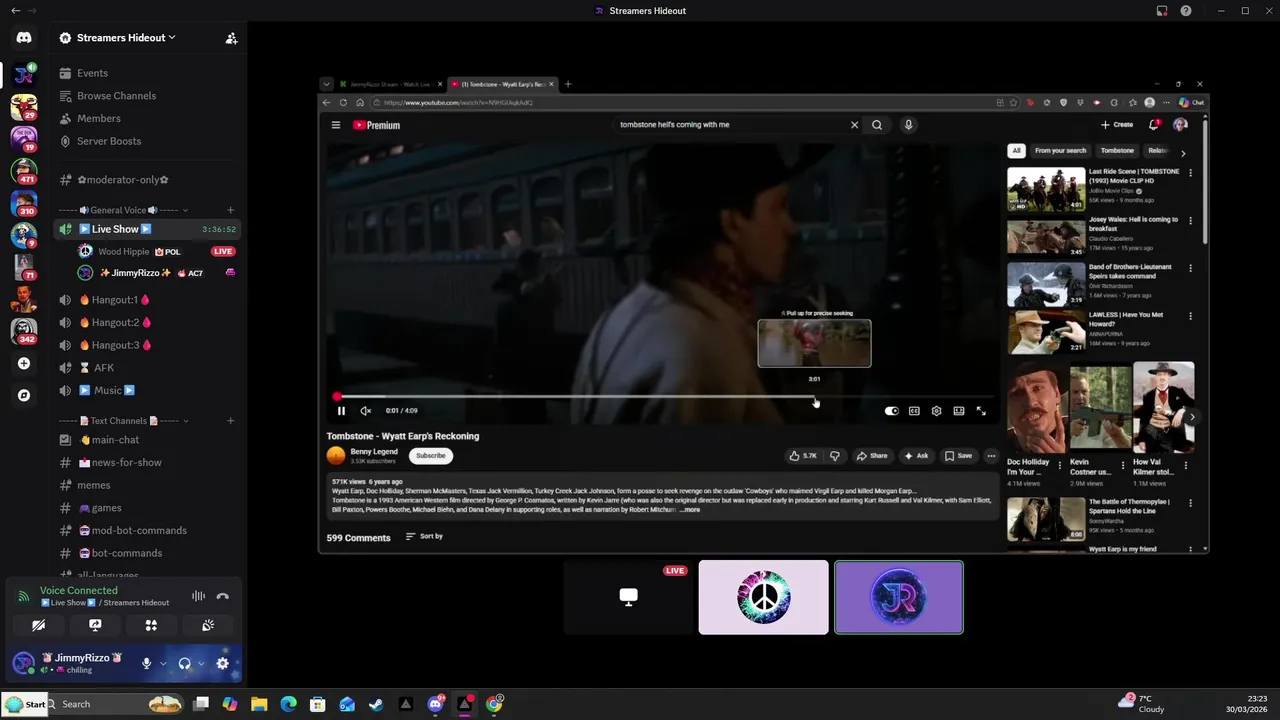Toggle YouTube closed captions
The width and height of the screenshot is (1280, 720).
(914, 411)
